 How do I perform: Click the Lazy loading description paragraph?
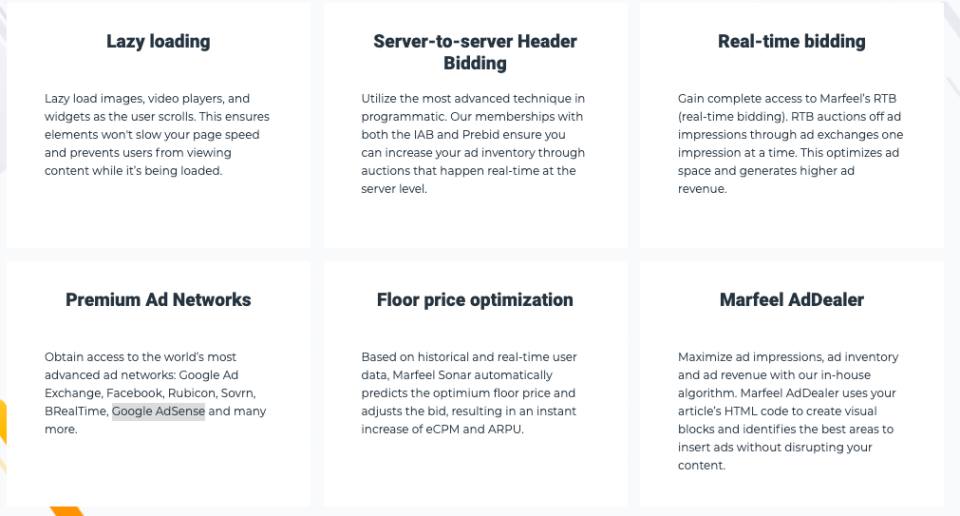pyautogui.click(x=157, y=135)
